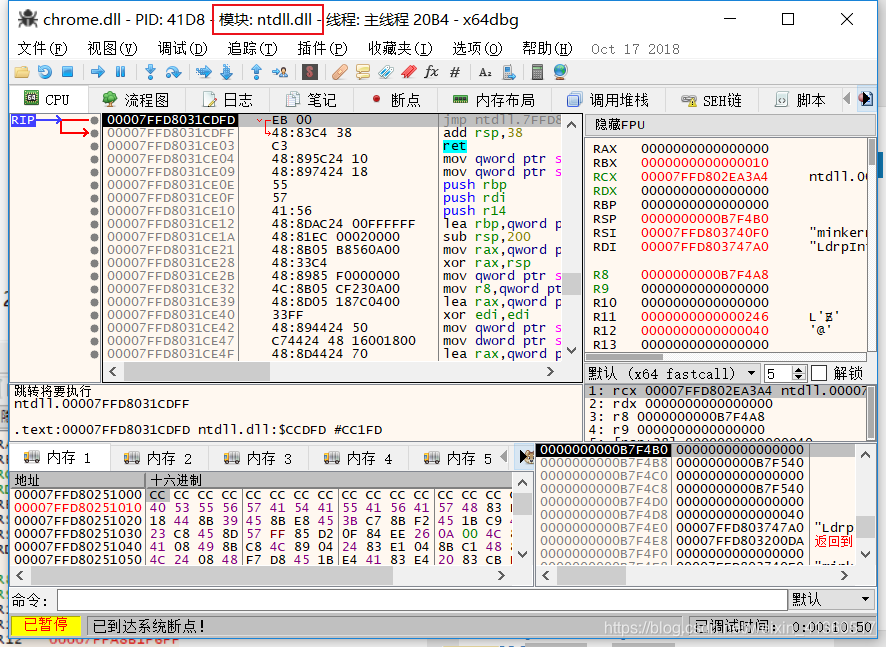Click the stack pane icon beside 内存 5
Image resolution: width=886 pixels, height=647 pixels.
(526, 457)
